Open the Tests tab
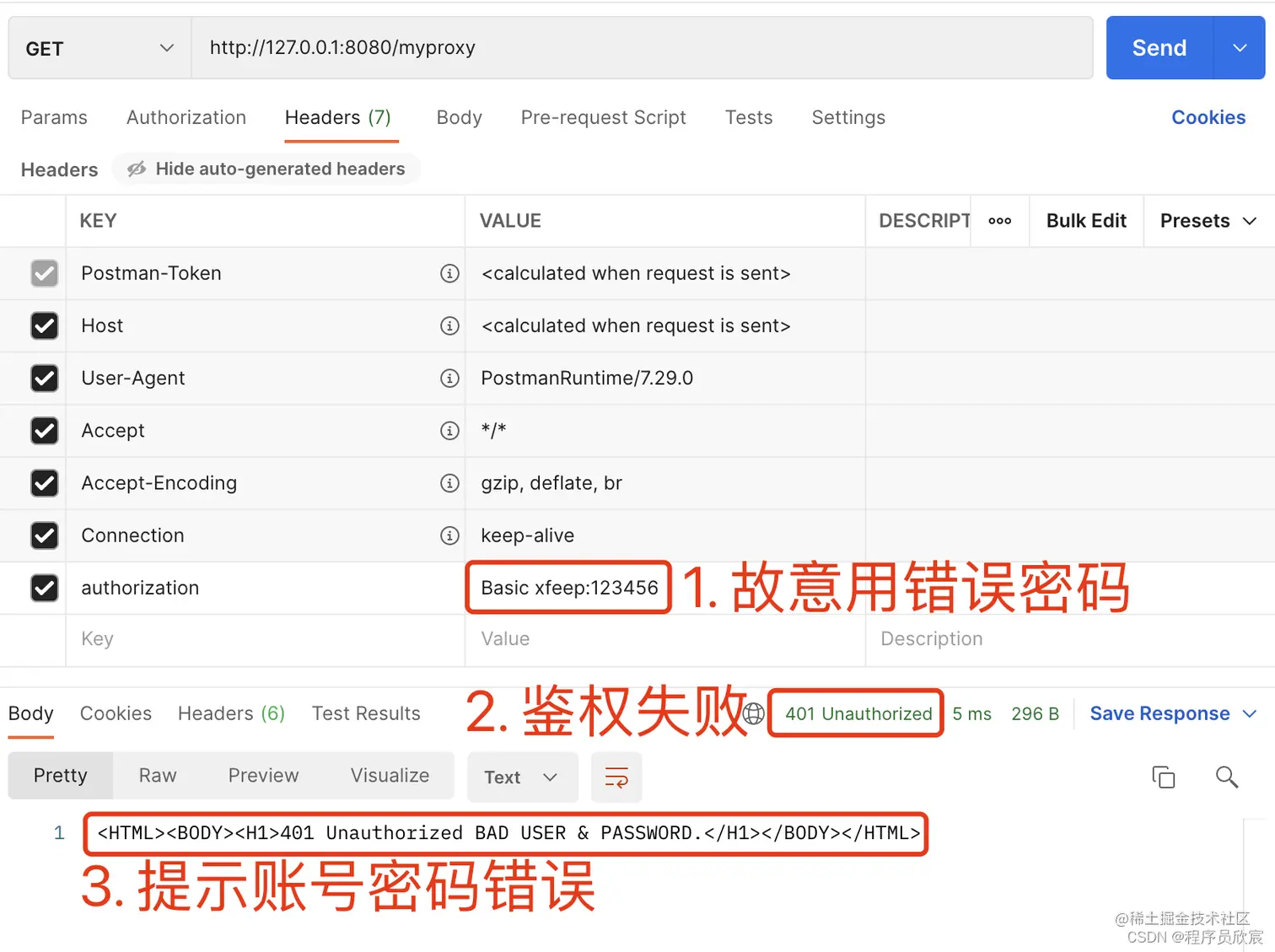Viewport: 1275px width, 952px height. (749, 117)
